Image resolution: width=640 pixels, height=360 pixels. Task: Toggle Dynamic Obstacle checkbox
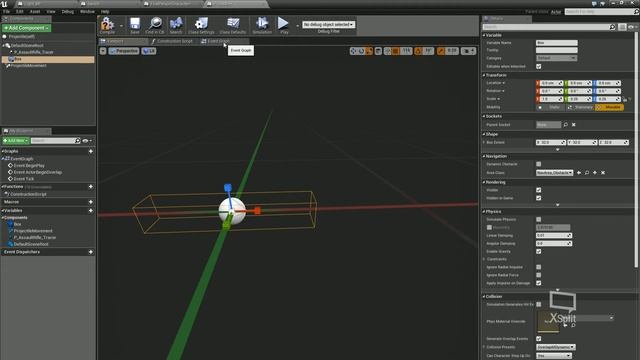(x=538, y=164)
